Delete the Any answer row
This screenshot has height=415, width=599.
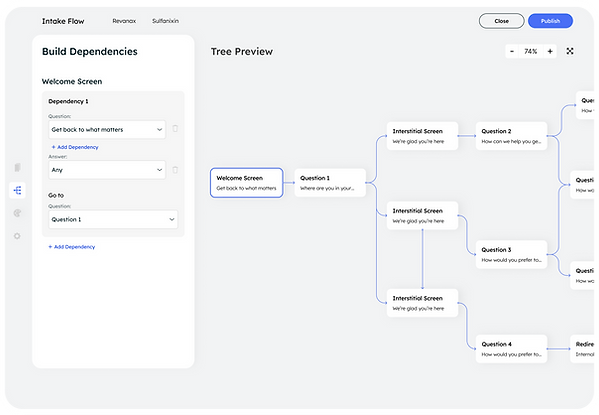click(x=175, y=170)
